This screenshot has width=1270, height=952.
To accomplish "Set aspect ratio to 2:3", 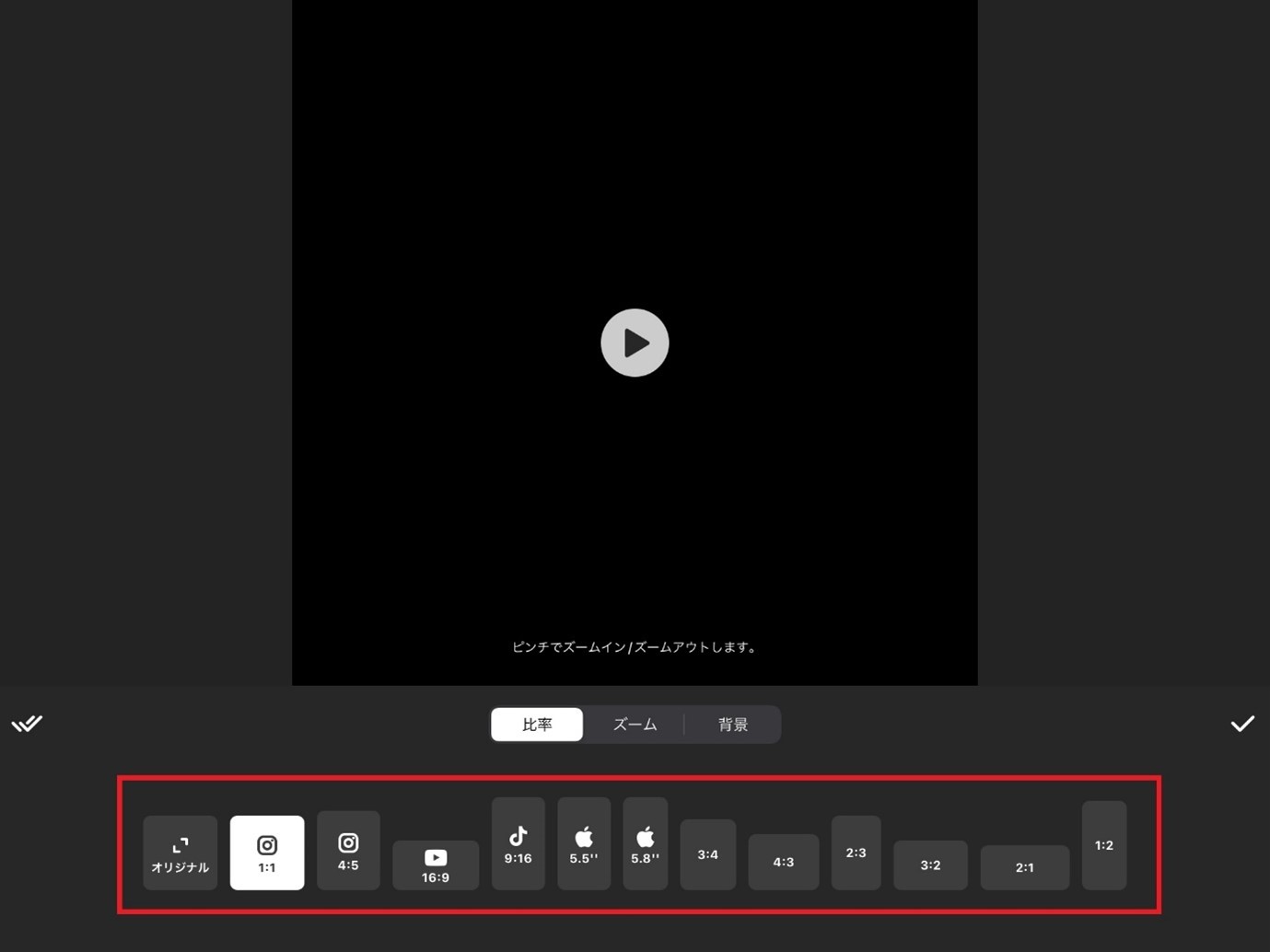I will (x=856, y=853).
